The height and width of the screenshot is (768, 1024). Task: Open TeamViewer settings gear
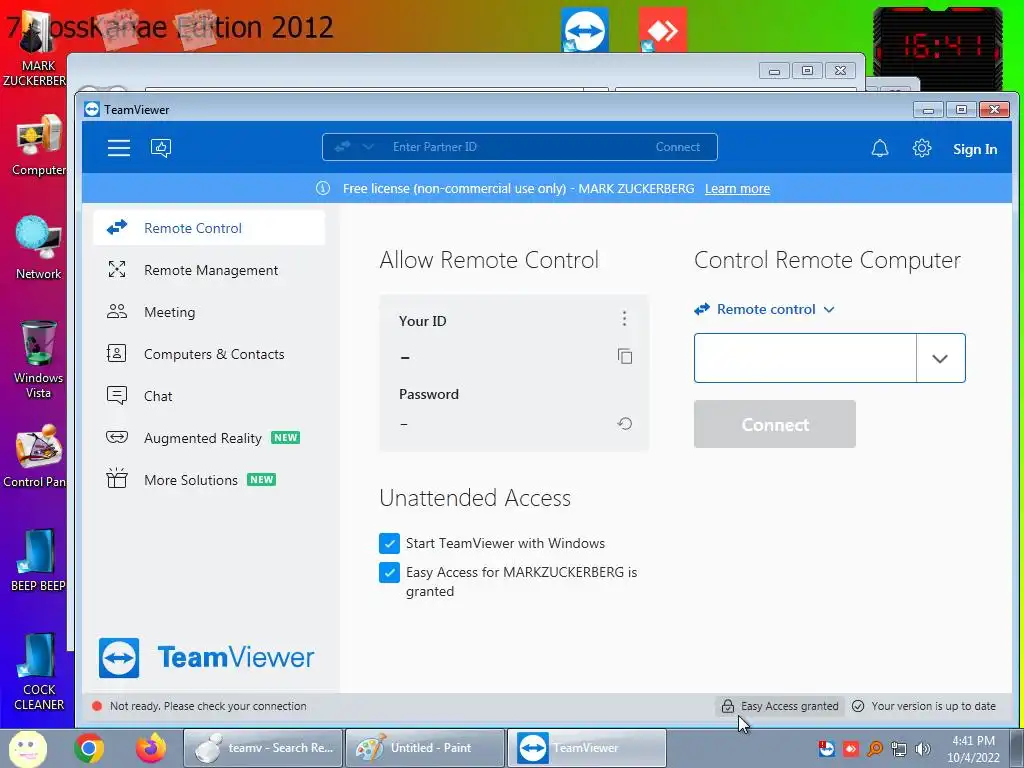[921, 148]
